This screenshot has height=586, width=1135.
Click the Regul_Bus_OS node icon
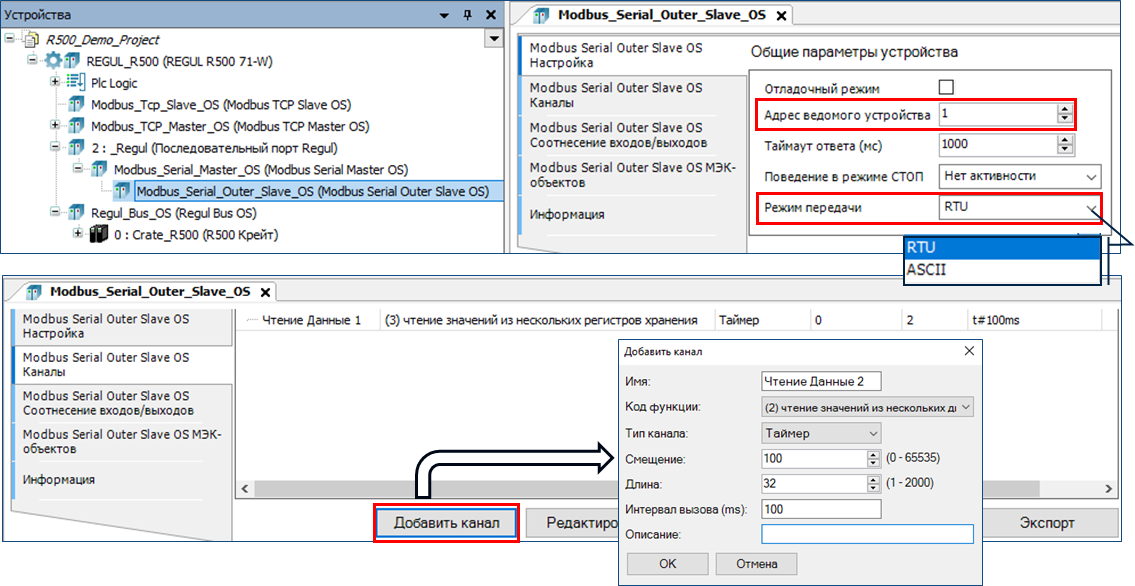click(76, 213)
